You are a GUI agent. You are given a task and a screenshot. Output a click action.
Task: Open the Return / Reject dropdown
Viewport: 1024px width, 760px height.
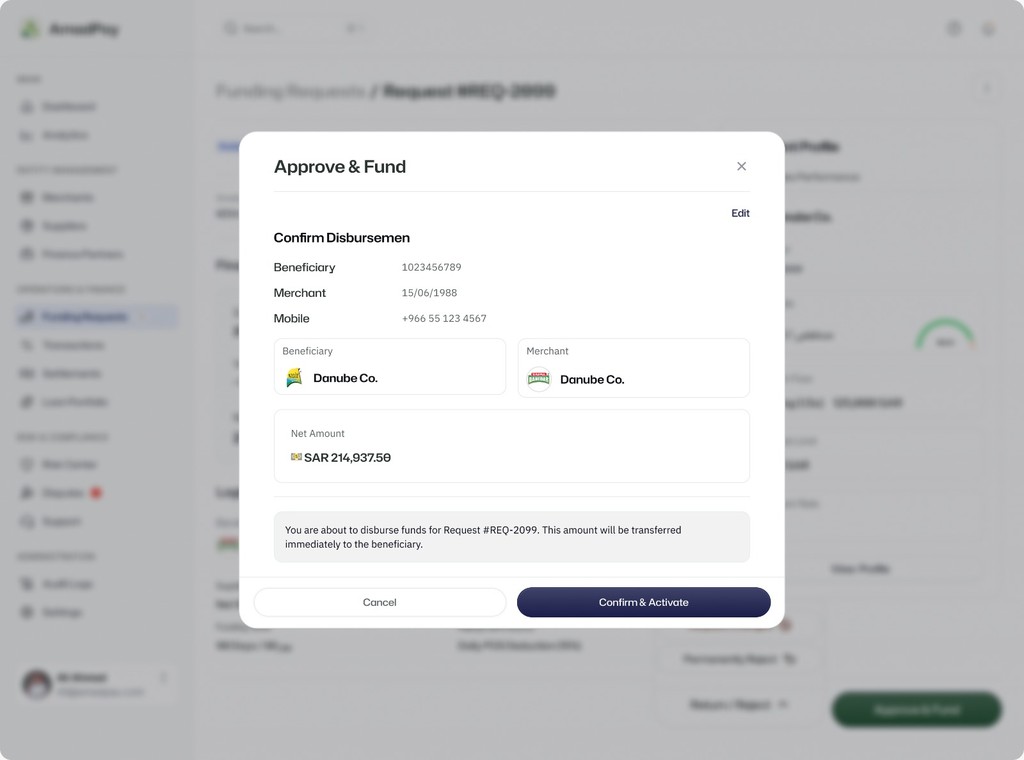pos(739,705)
